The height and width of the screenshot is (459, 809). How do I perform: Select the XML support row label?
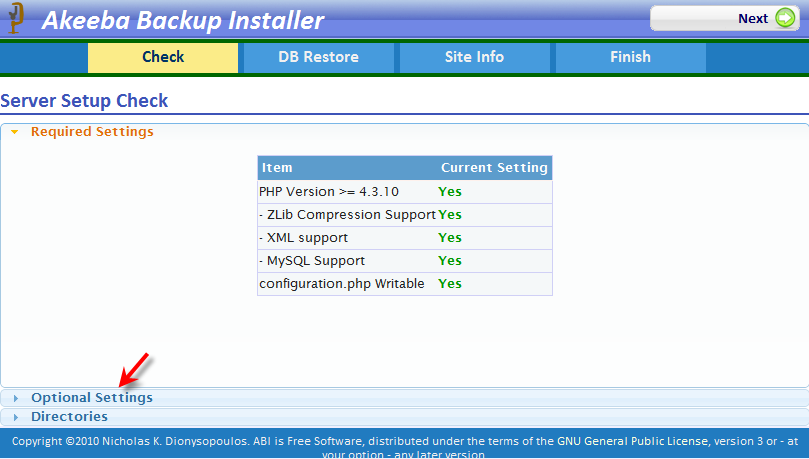pyautogui.click(x=303, y=238)
